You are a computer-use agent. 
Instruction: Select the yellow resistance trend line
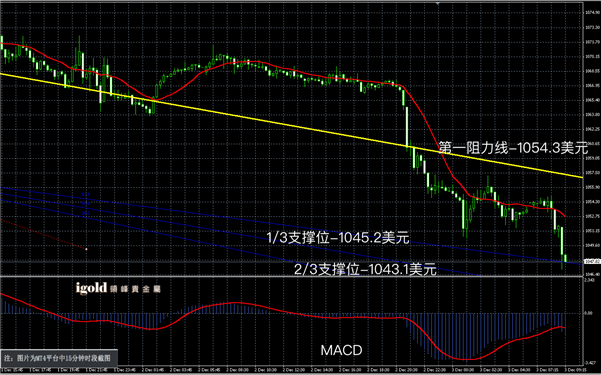(x=291, y=124)
